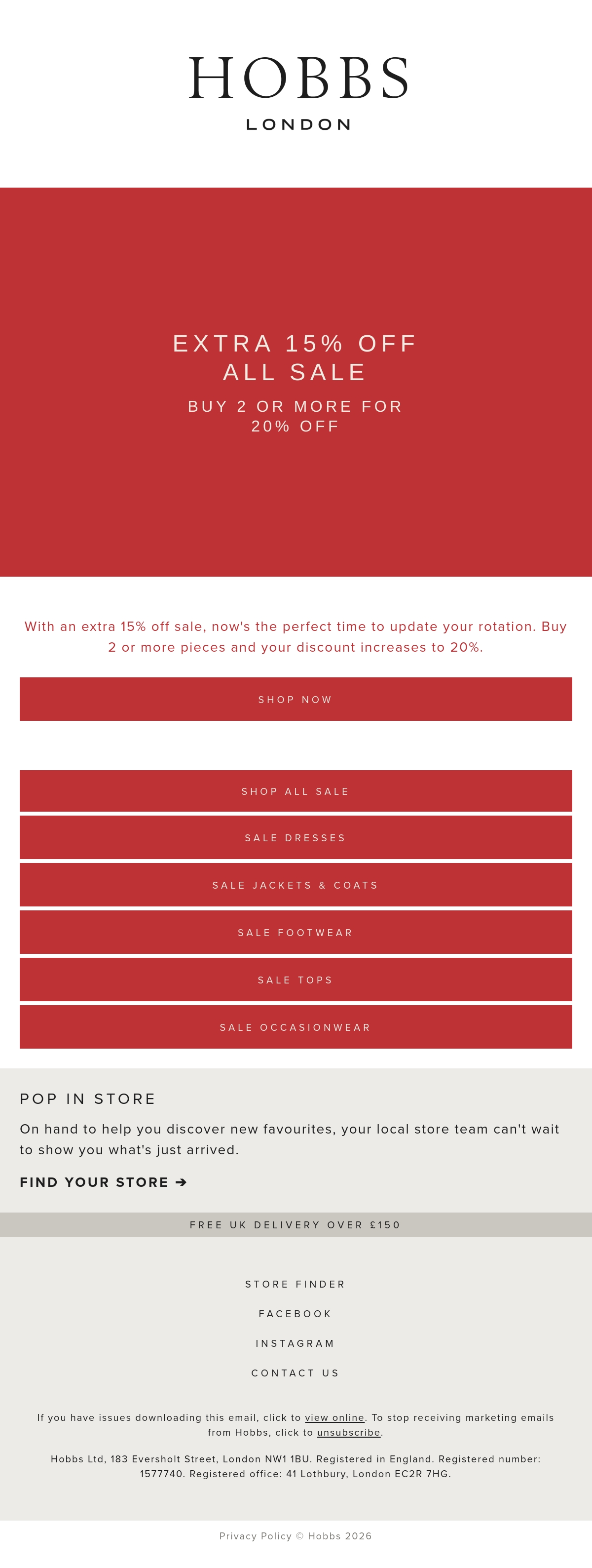Image resolution: width=592 pixels, height=1568 pixels.
Task: Open Sale Tops category
Action: (296, 980)
